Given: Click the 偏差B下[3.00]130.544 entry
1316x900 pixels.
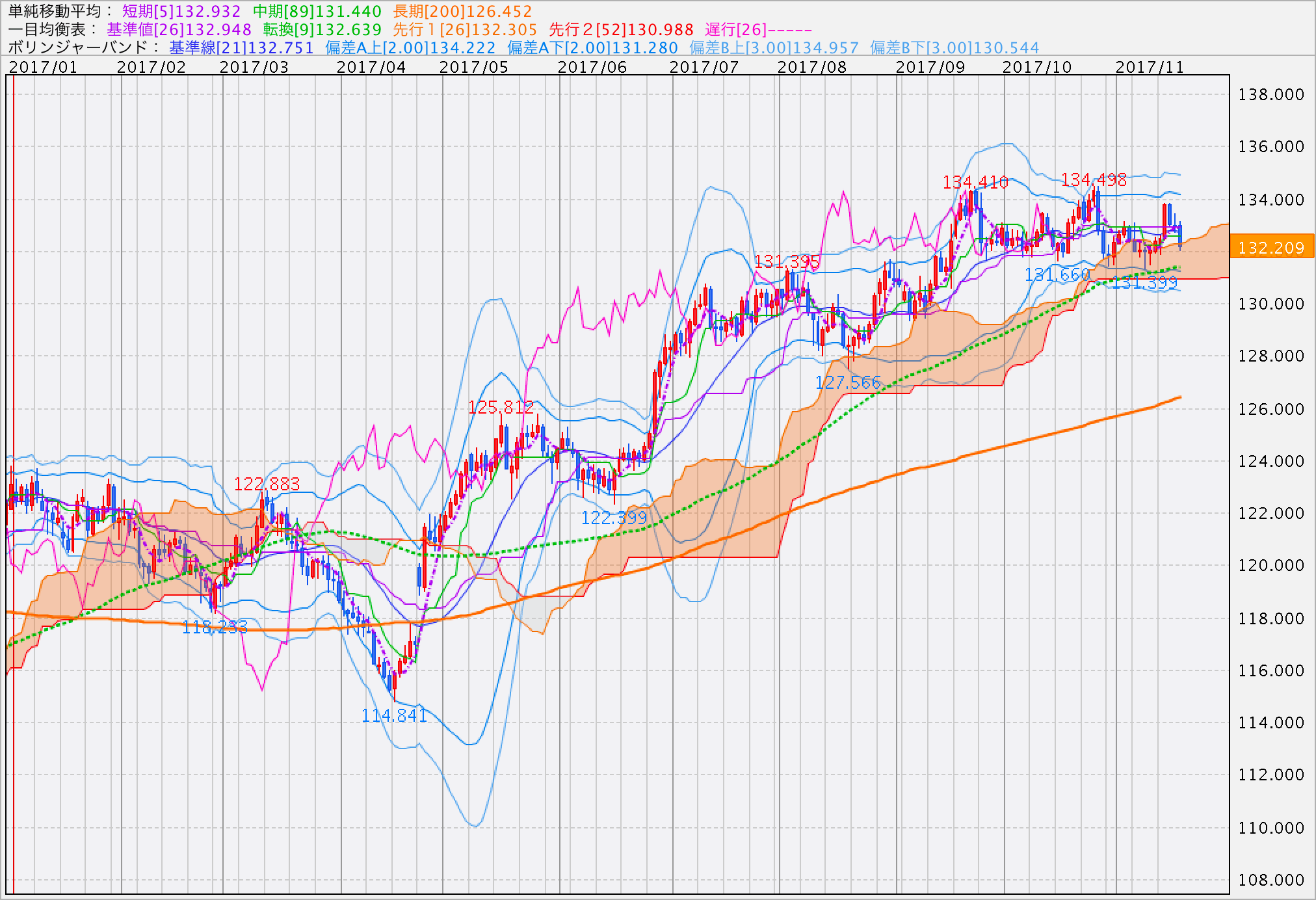Looking at the screenshot, I should [x=954, y=47].
